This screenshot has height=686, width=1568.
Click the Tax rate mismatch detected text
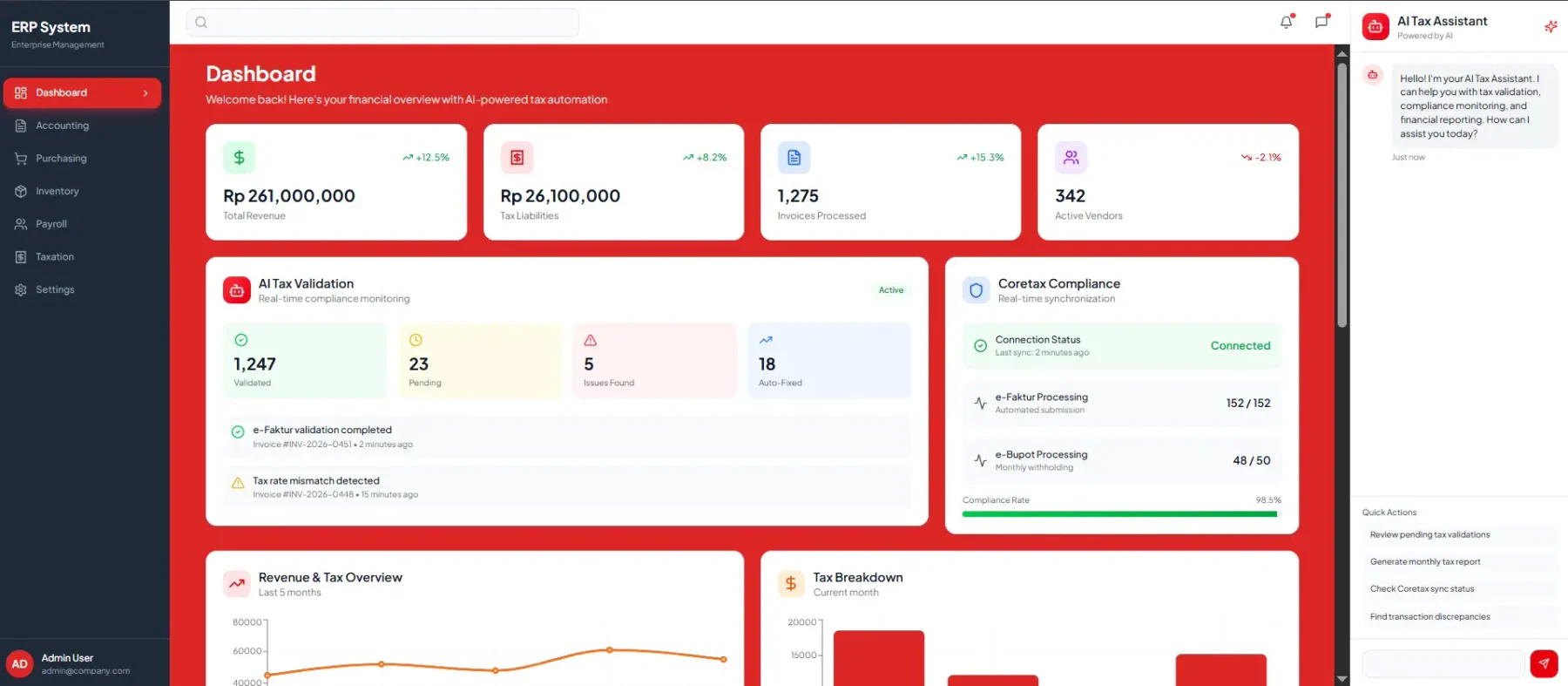(x=316, y=481)
